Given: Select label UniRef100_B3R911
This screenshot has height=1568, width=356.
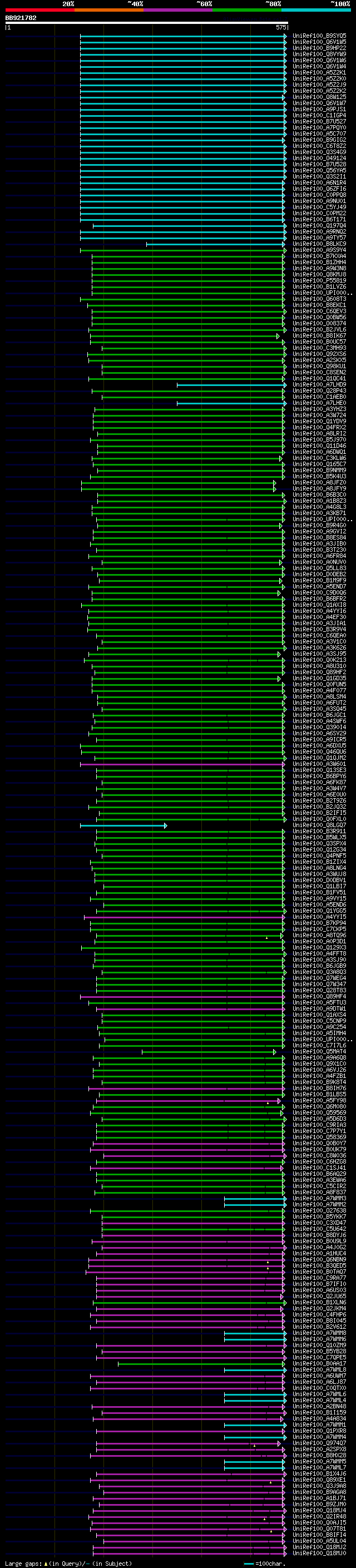Looking at the screenshot, I should pyautogui.click(x=319, y=832).
